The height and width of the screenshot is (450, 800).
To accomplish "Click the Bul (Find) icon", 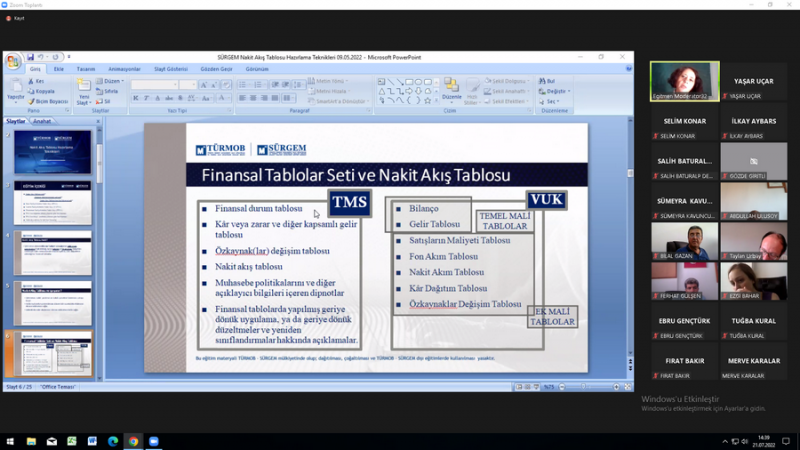I will (x=545, y=81).
